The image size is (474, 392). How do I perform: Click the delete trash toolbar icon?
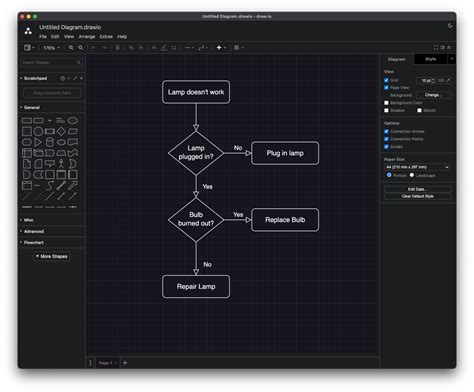117,48
